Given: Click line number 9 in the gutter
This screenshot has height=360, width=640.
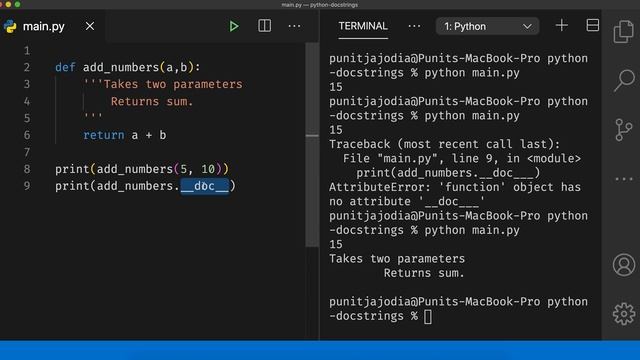Looking at the screenshot, I should pos(27,186).
